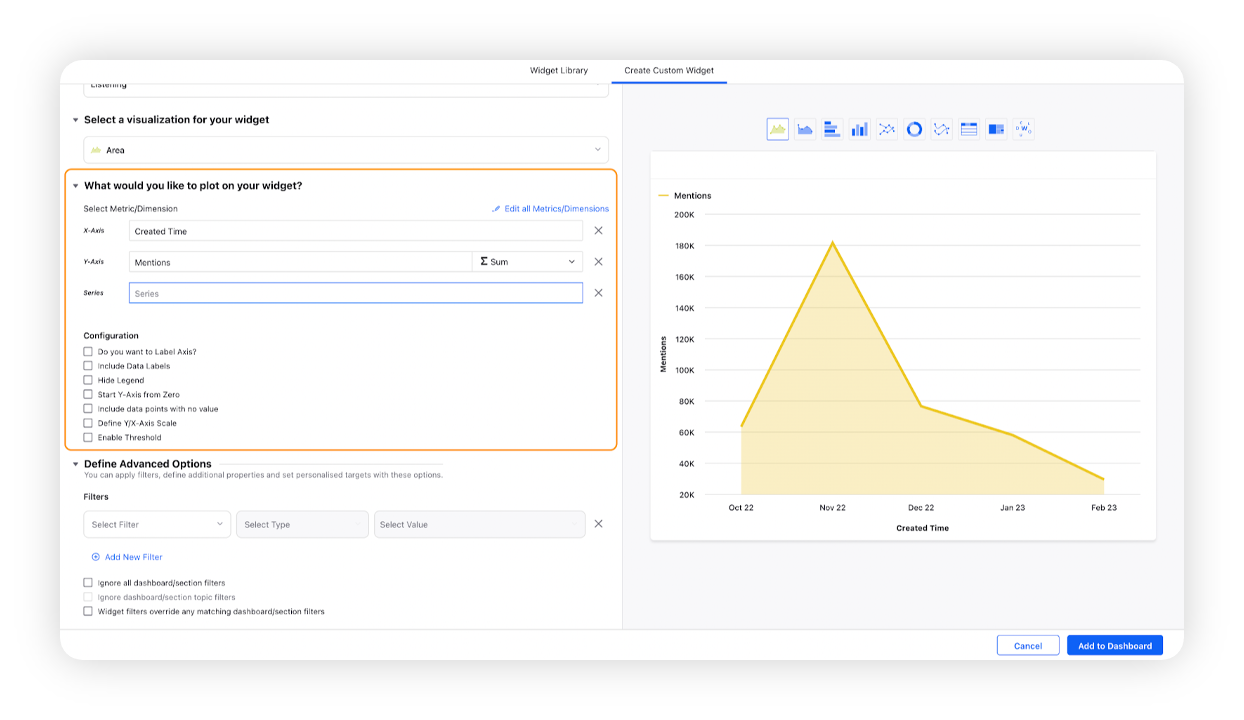Screen dimensions: 1244x720
Task: Click Add New Filter link
Action: coord(133,557)
